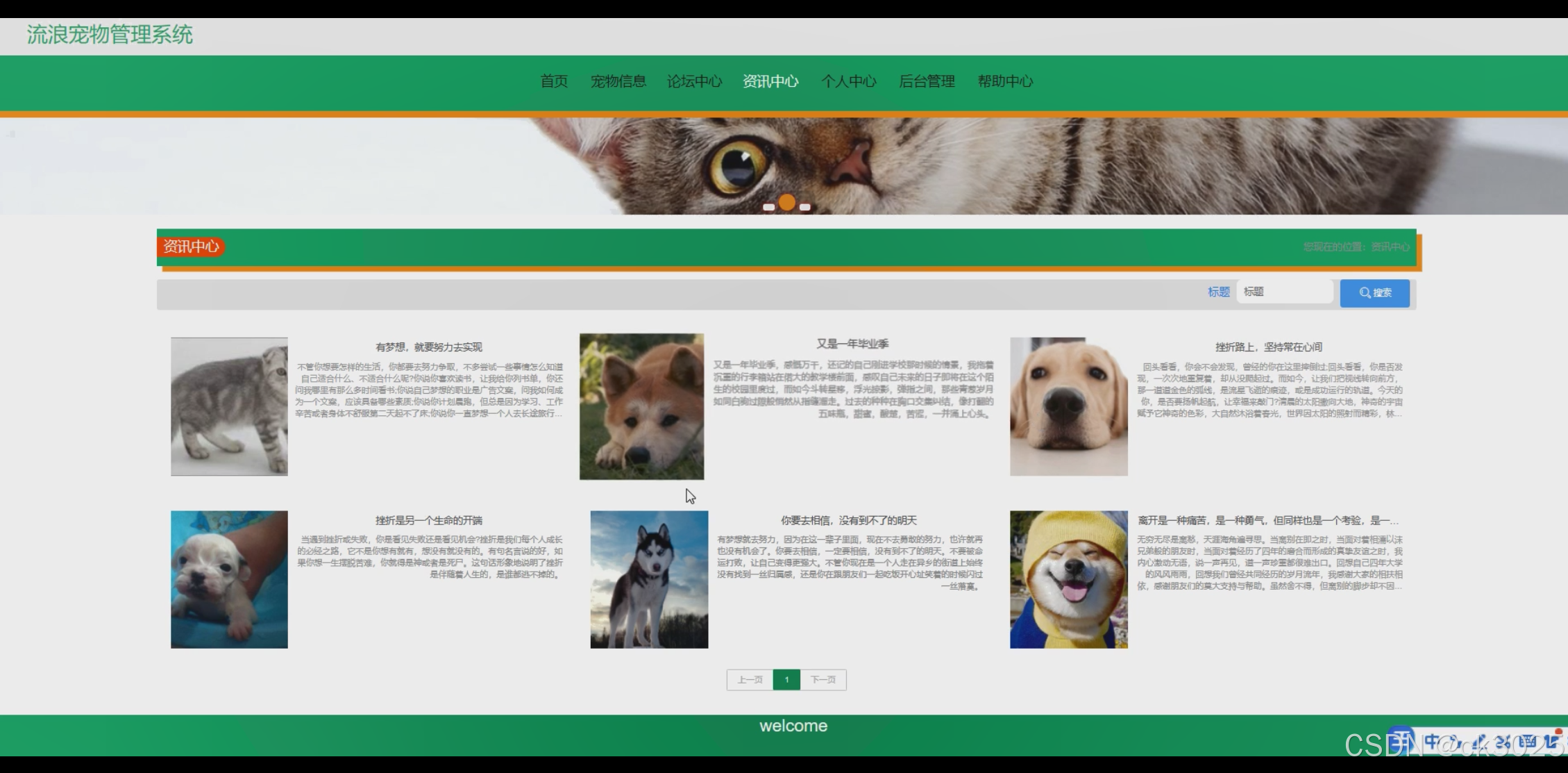Screen dimensions: 1568x773
Task: Open article titled 挫折是另一个生命的开端
Action: point(428,520)
